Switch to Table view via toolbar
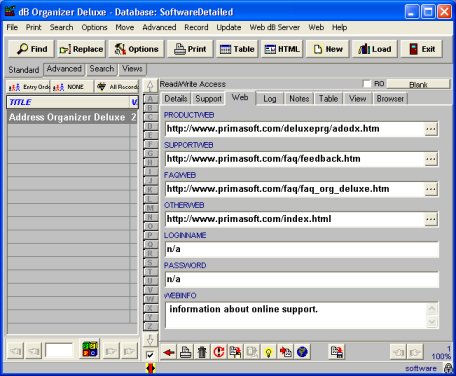The height and width of the screenshot is (376, 456). (237, 49)
